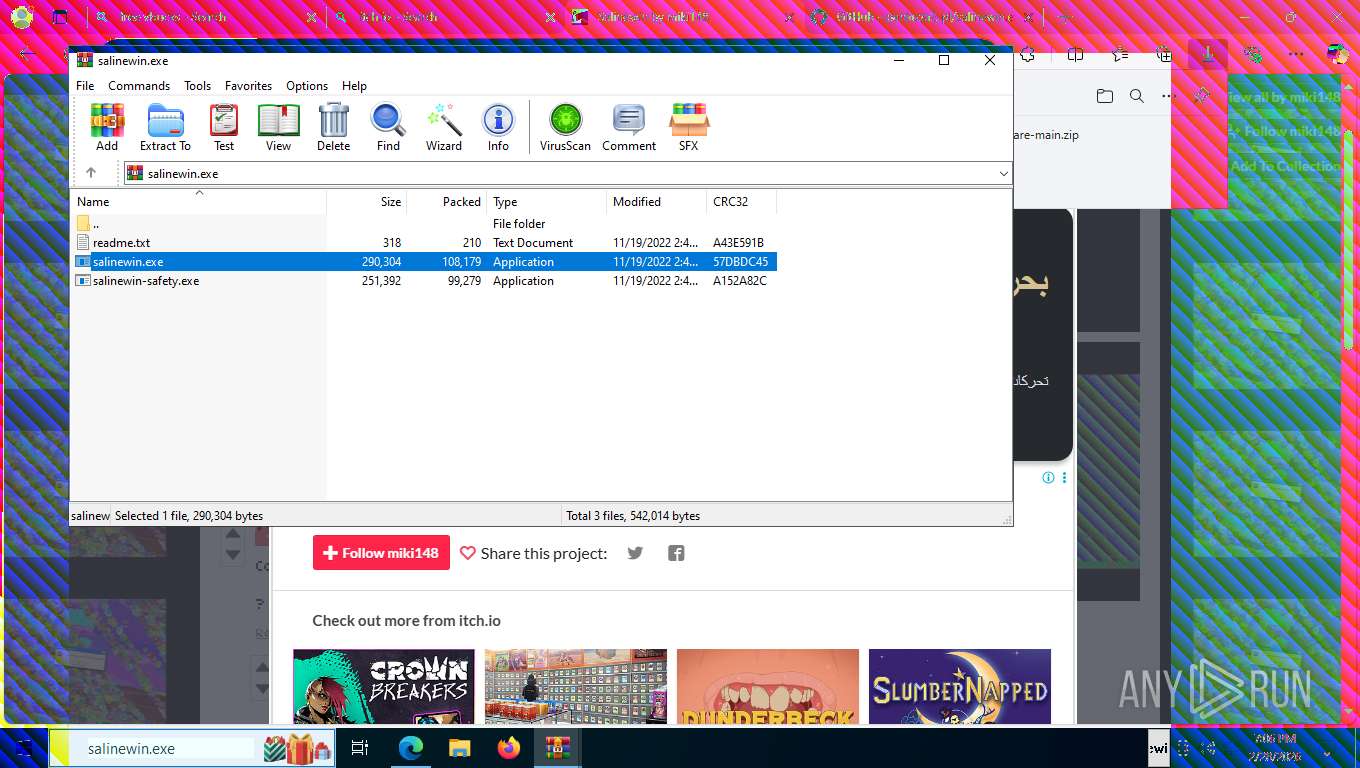Image resolution: width=1360 pixels, height=768 pixels.
Task: Sort by Modified column header
Action: [657, 202]
